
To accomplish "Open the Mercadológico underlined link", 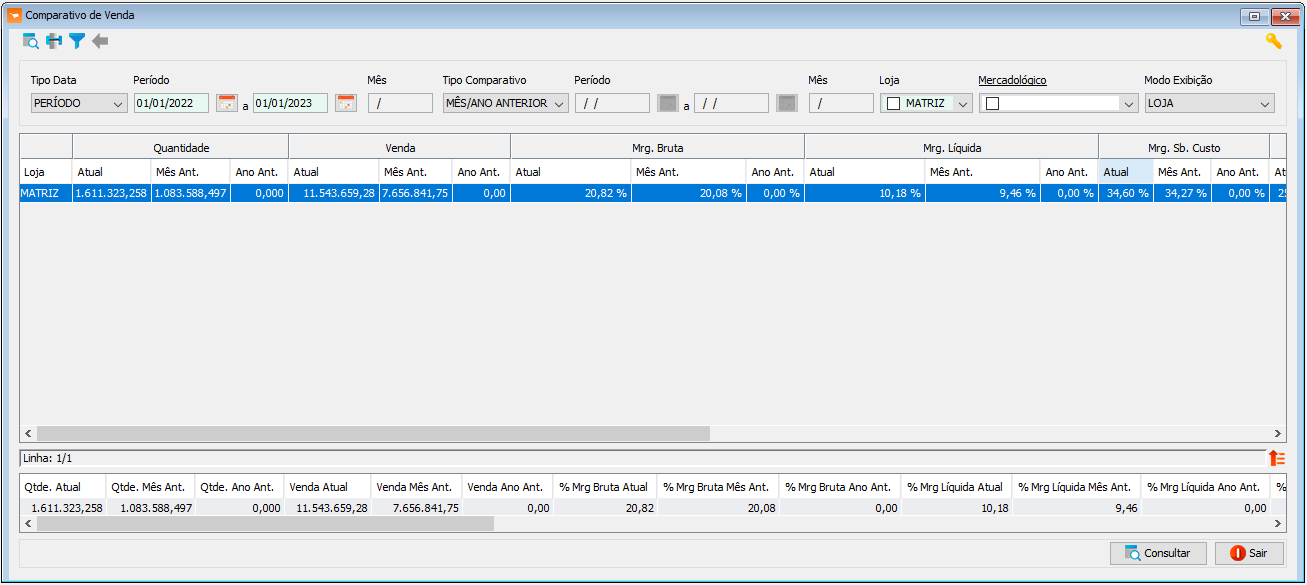I will pyautogui.click(x=1012, y=80).
